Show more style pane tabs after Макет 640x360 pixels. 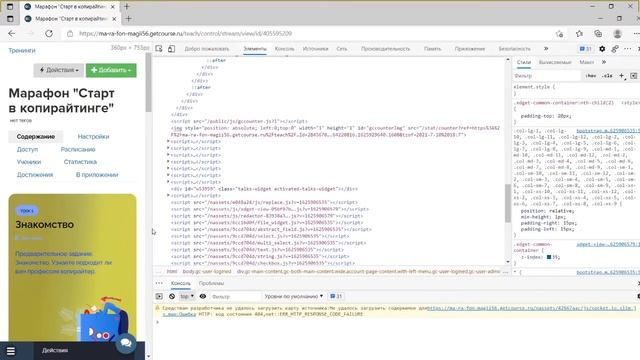[604, 62]
